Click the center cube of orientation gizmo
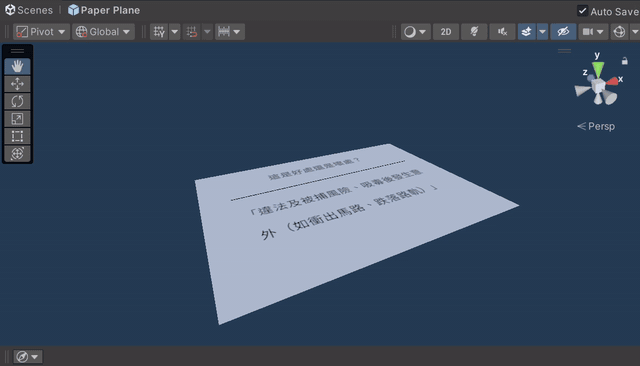This screenshot has width=640, height=366. coord(598,87)
